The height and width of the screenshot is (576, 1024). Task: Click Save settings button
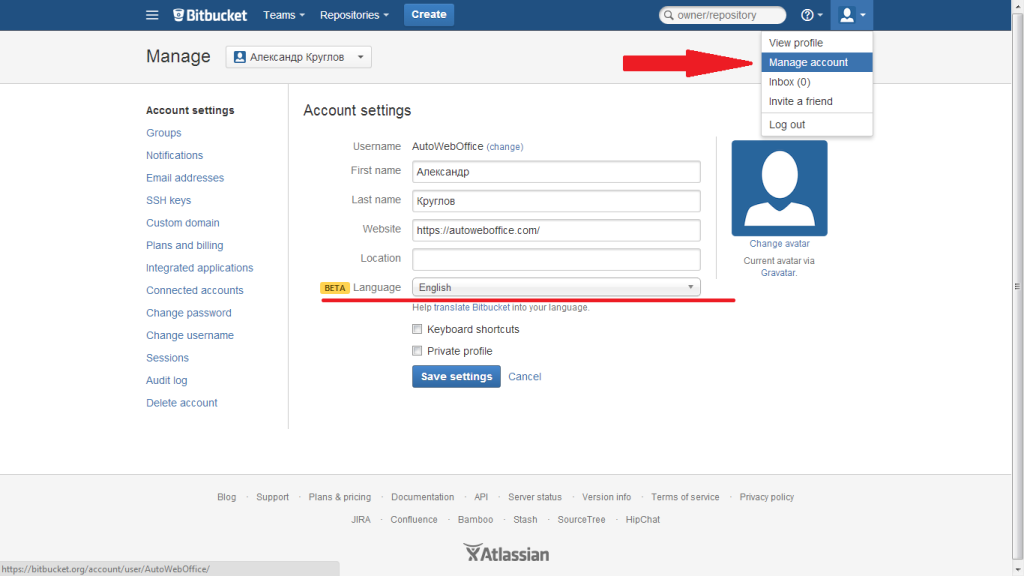click(456, 376)
